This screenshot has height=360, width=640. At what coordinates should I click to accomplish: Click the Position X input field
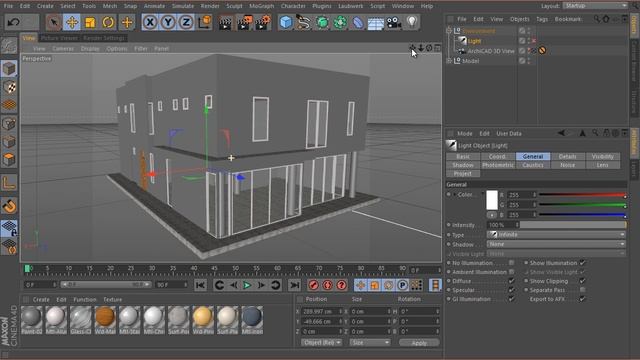point(322,311)
